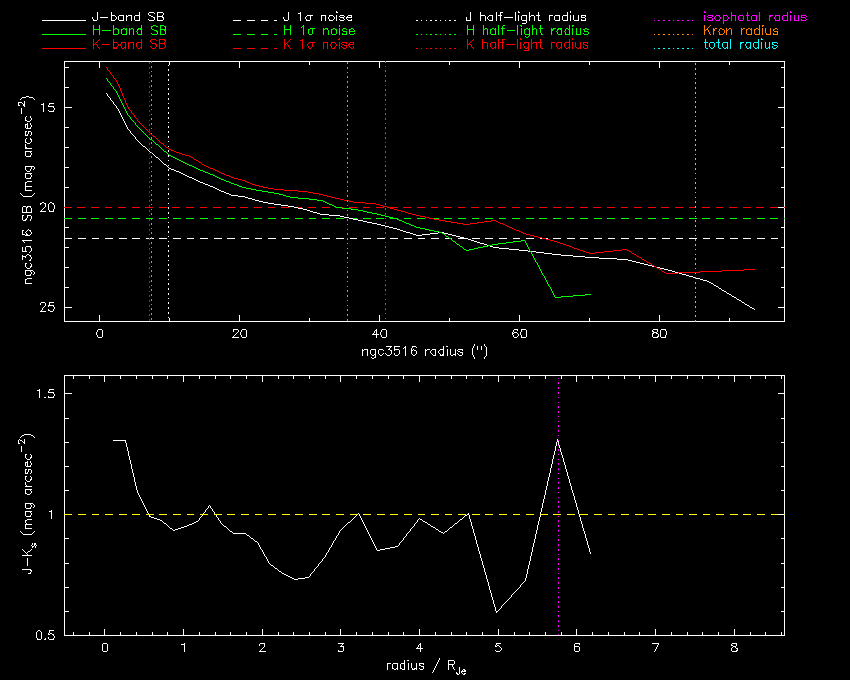Click the J half-light radius legend label

[x=526, y=18]
